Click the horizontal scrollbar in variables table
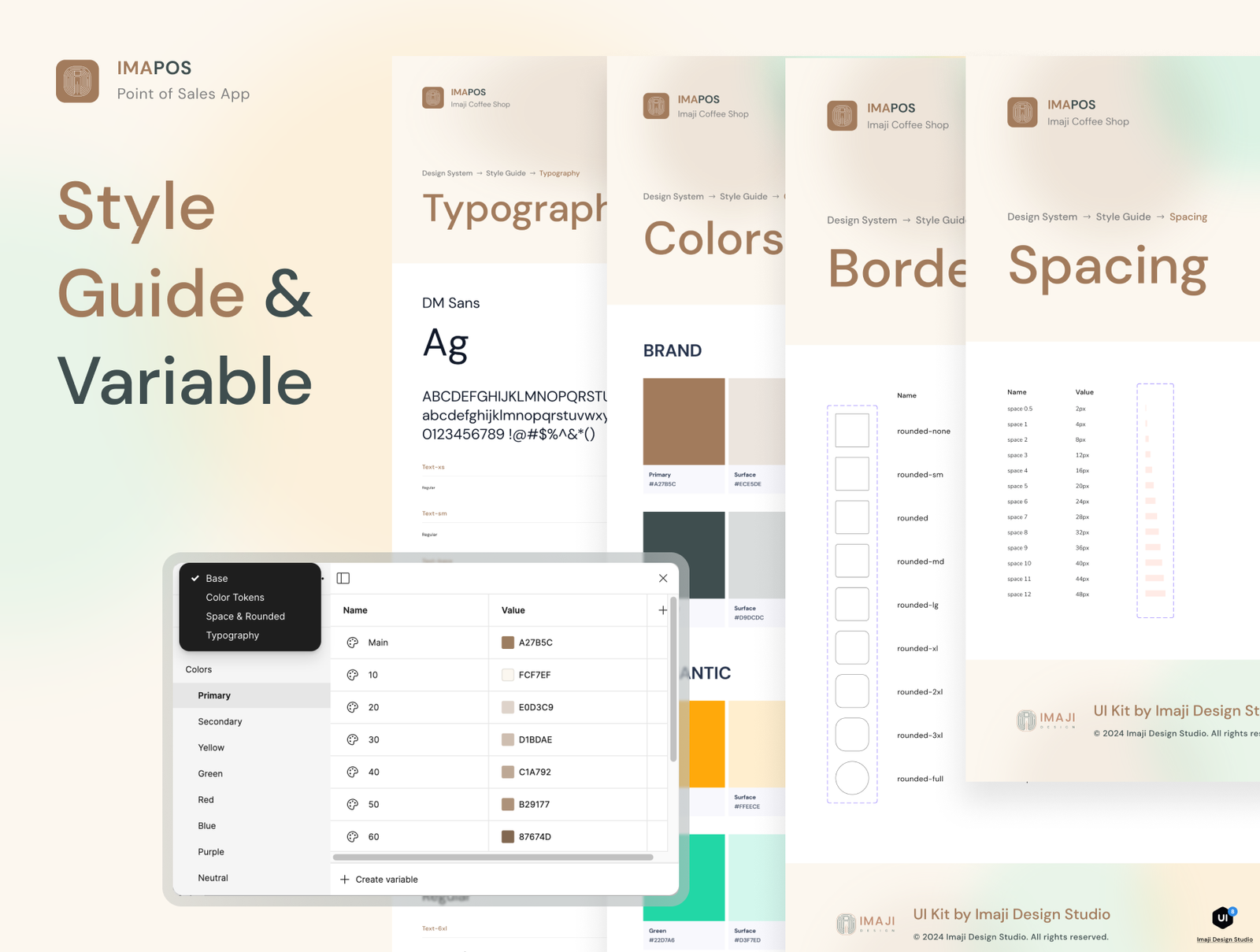Viewport: 1260px width, 952px height. pyautogui.click(x=493, y=857)
